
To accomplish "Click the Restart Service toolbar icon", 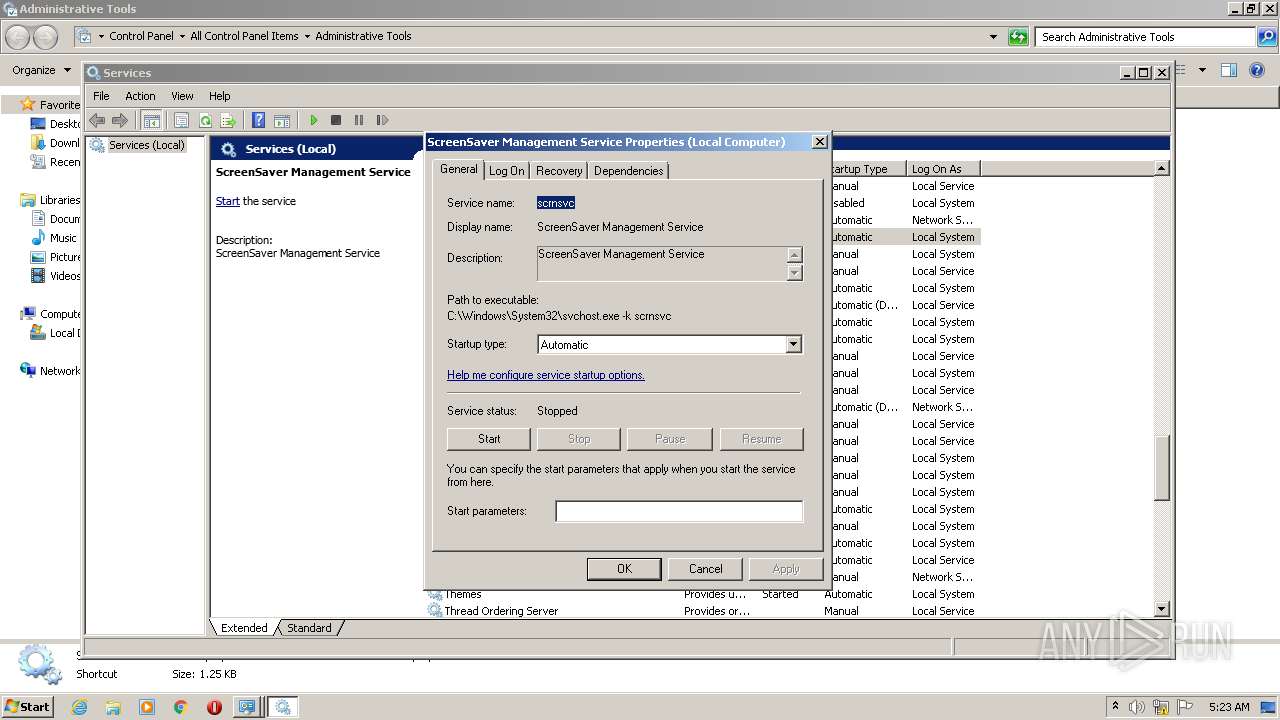I will pos(382,120).
